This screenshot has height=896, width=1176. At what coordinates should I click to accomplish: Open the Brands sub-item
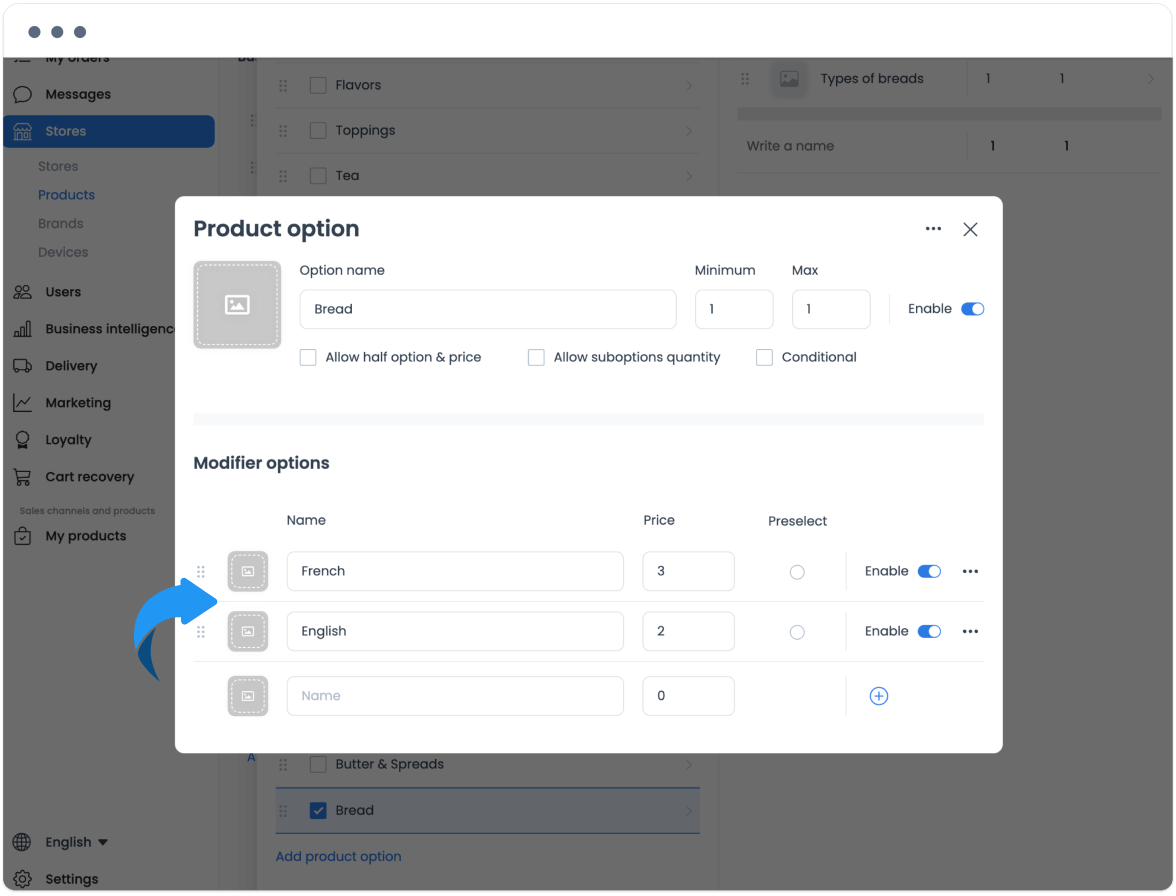point(60,223)
